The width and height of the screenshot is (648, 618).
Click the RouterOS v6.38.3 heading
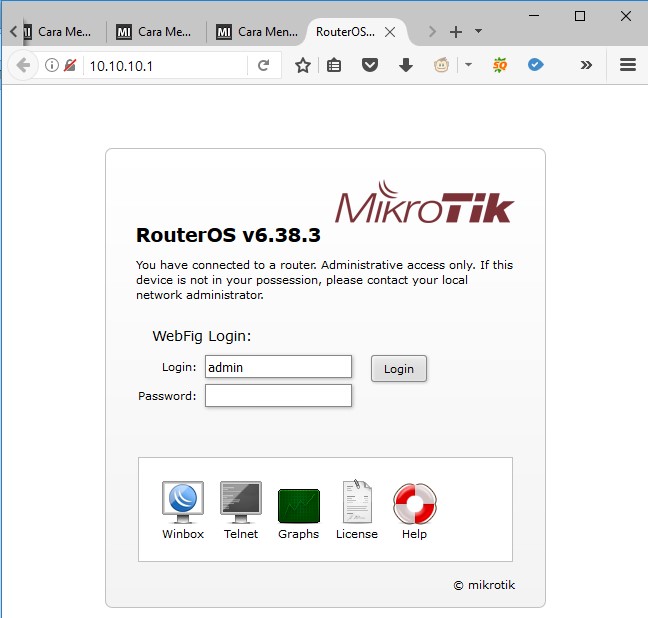click(x=228, y=235)
